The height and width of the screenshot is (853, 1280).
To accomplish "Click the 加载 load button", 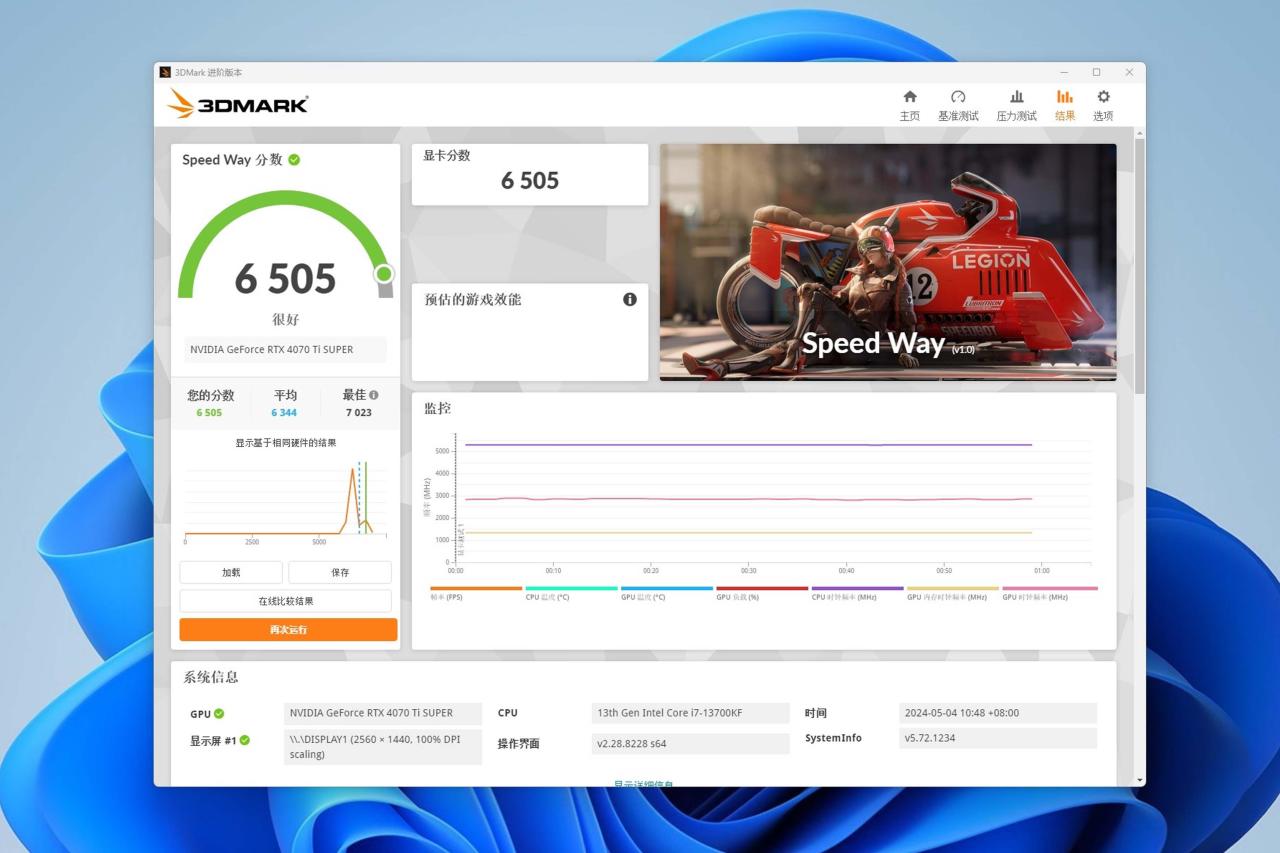I will (x=231, y=572).
